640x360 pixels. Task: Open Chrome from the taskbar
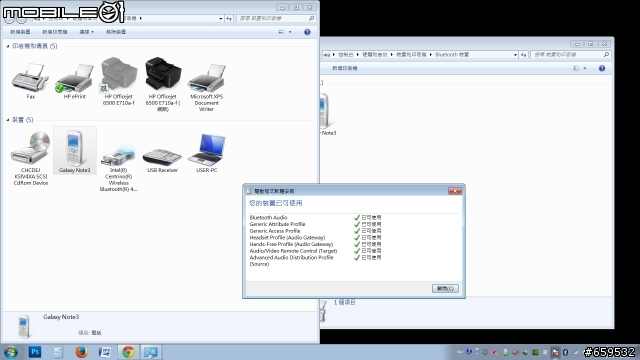(128, 351)
